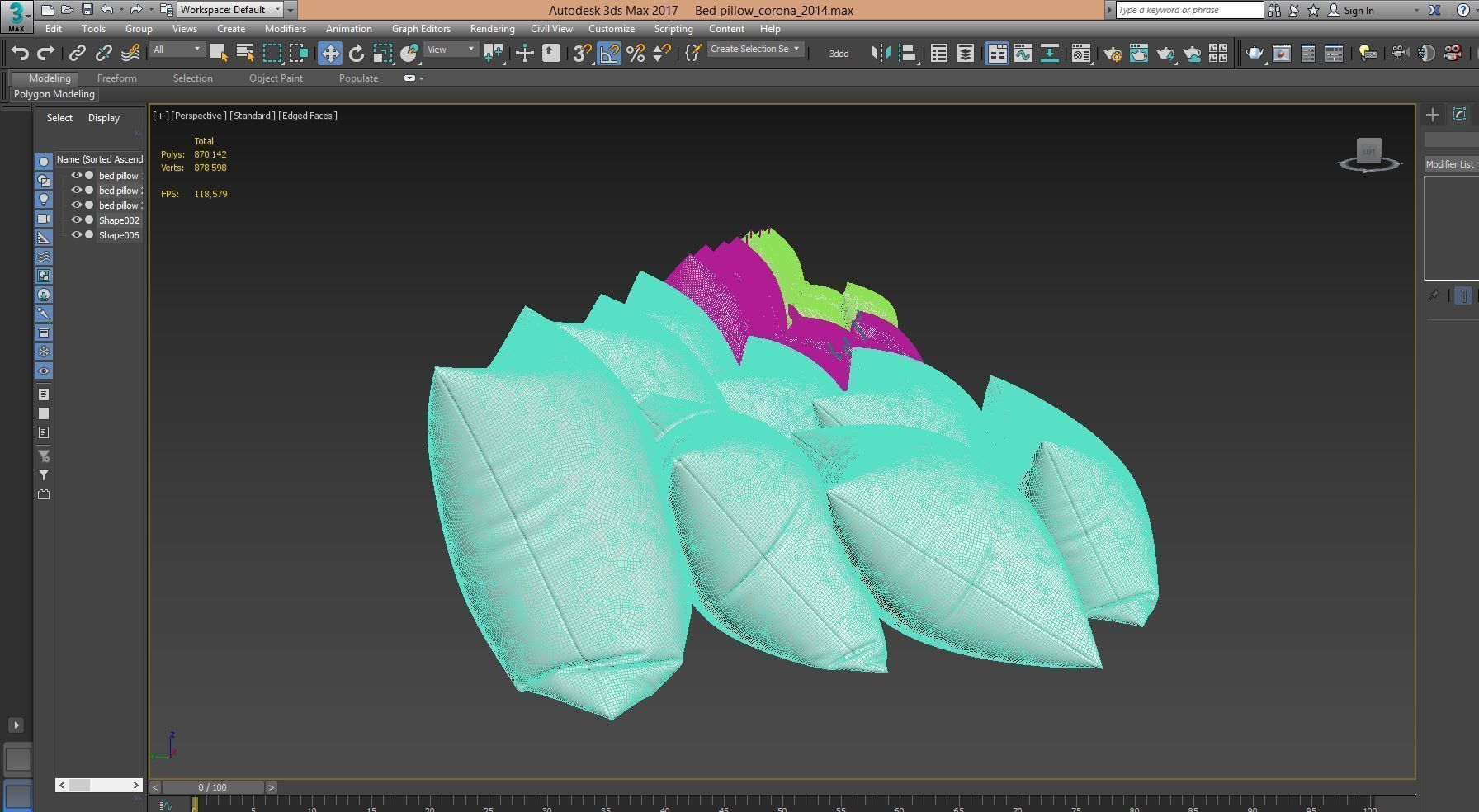Switch to the Freeform ribbon tab
The width and height of the screenshot is (1479, 812).
coord(117,78)
